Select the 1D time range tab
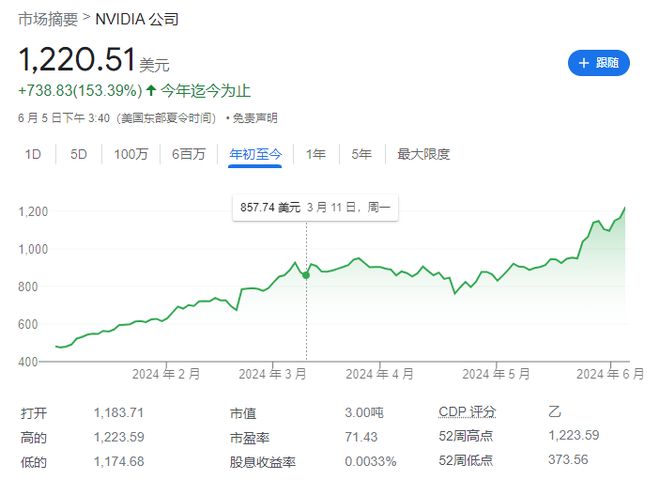This screenshot has height=480, width=660. [33, 154]
